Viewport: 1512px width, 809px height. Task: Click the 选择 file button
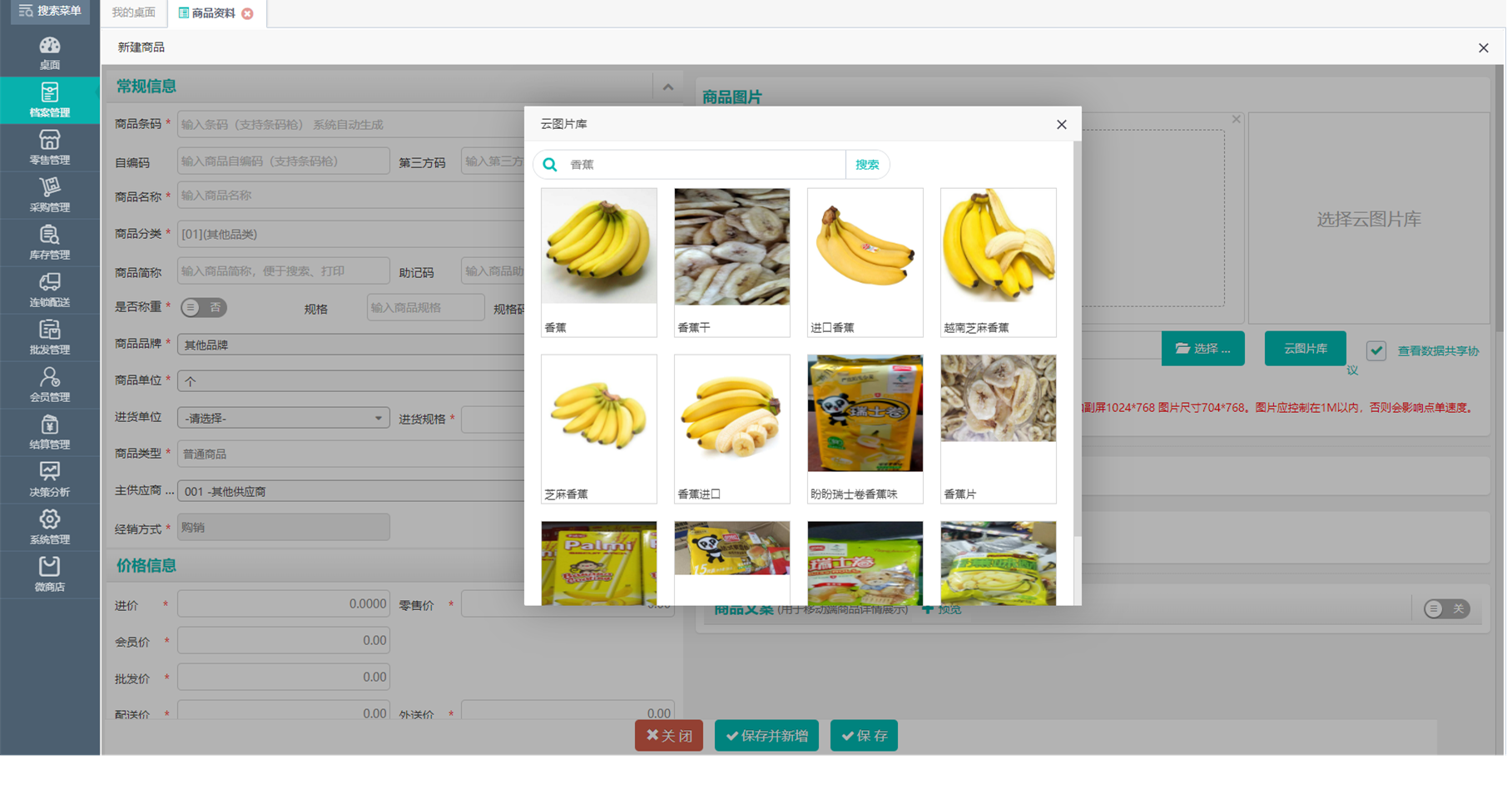coord(1202,348)
